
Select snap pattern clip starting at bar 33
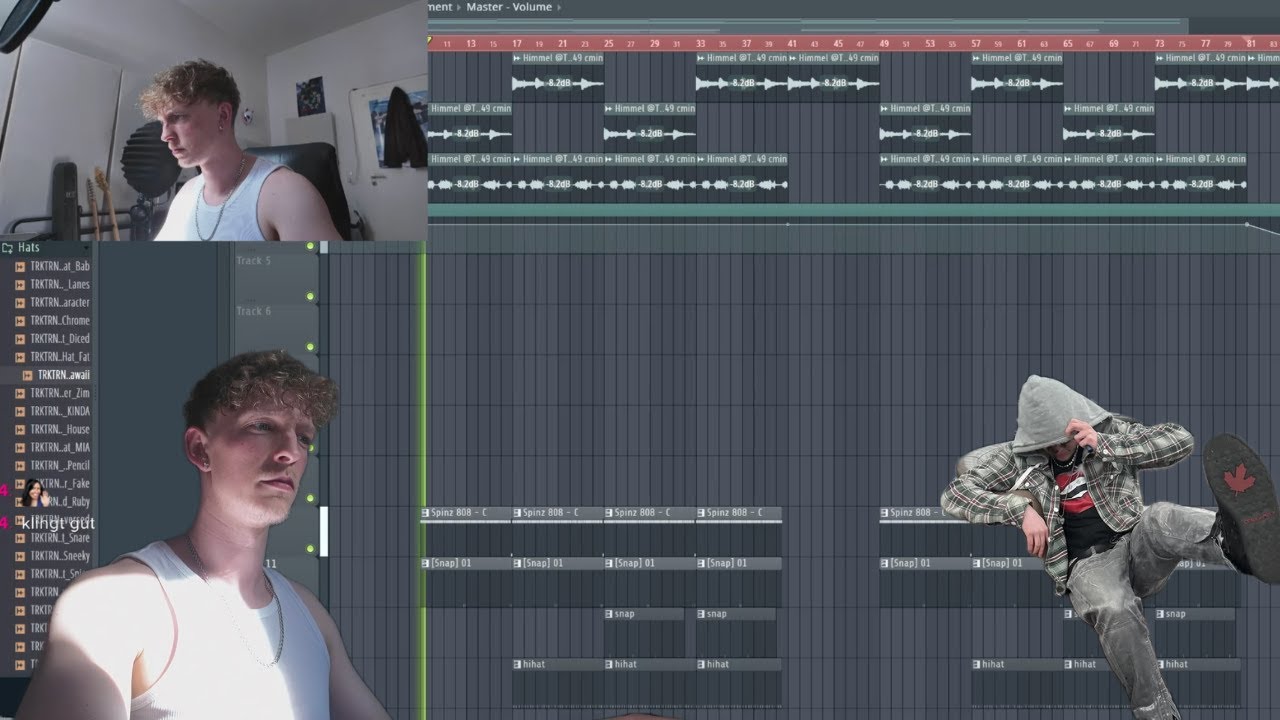pos(736,632)
